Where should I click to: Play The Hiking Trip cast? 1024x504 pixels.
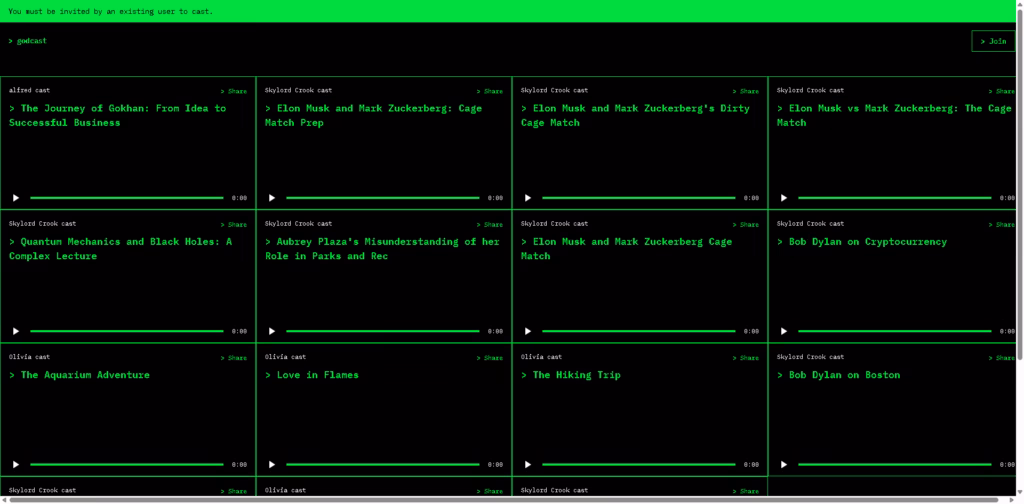pyautogui.click(x=528, y=464)
